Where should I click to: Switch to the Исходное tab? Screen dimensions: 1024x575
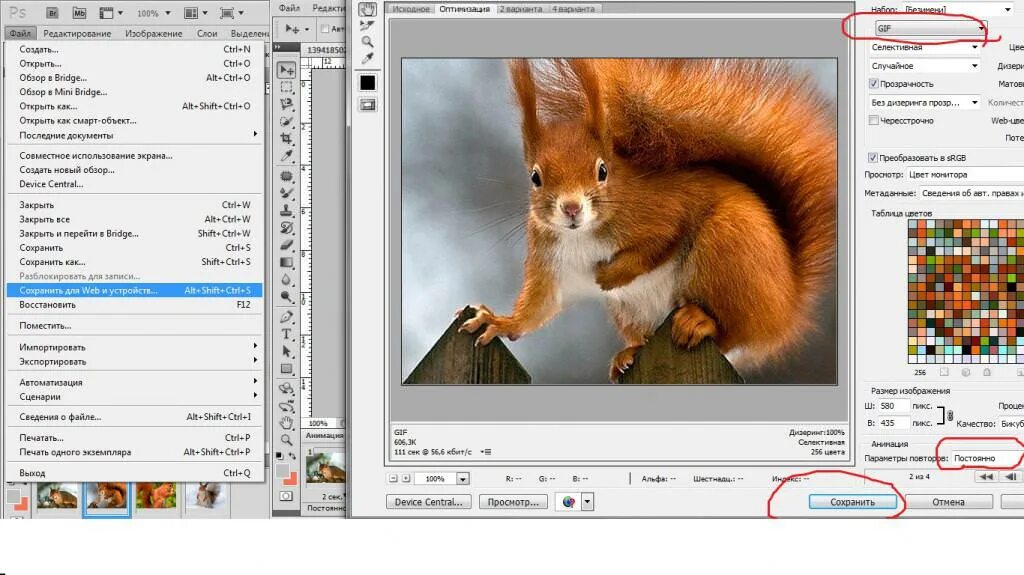(x=411, y=9)
